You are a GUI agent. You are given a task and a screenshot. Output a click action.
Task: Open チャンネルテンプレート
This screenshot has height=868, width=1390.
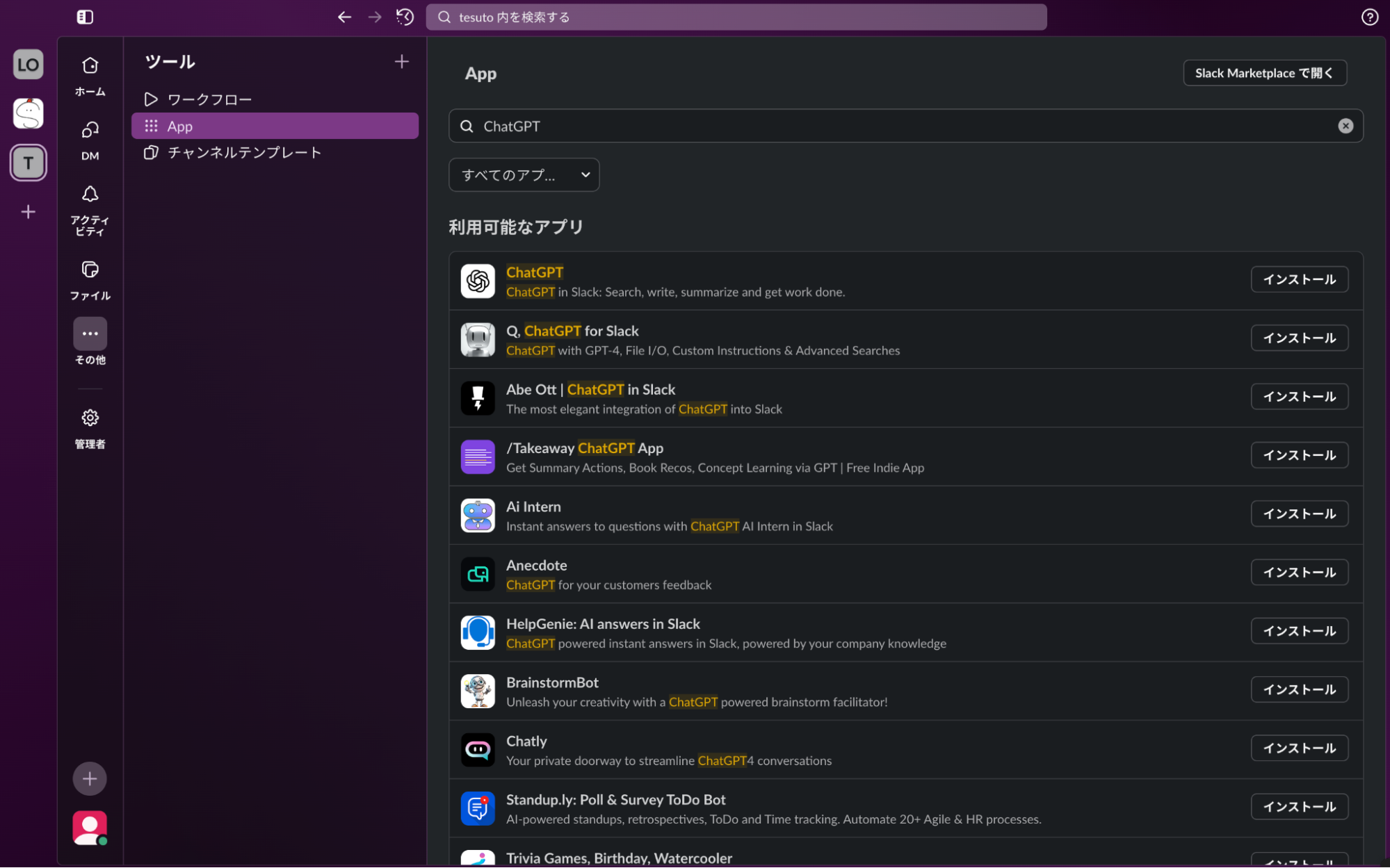click(x=244, y=152)
